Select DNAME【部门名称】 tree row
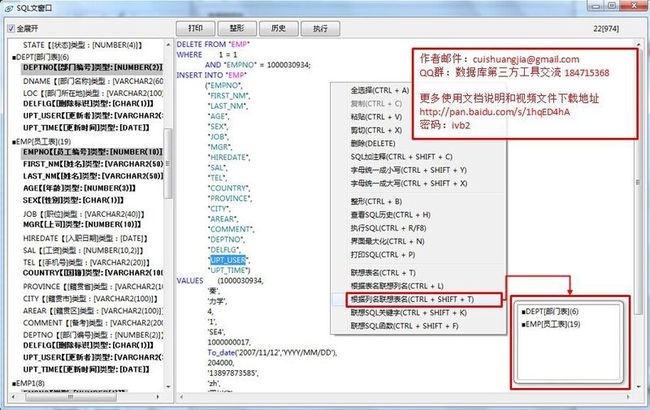Screen dimensions: 650x410 tap(93, 81)
